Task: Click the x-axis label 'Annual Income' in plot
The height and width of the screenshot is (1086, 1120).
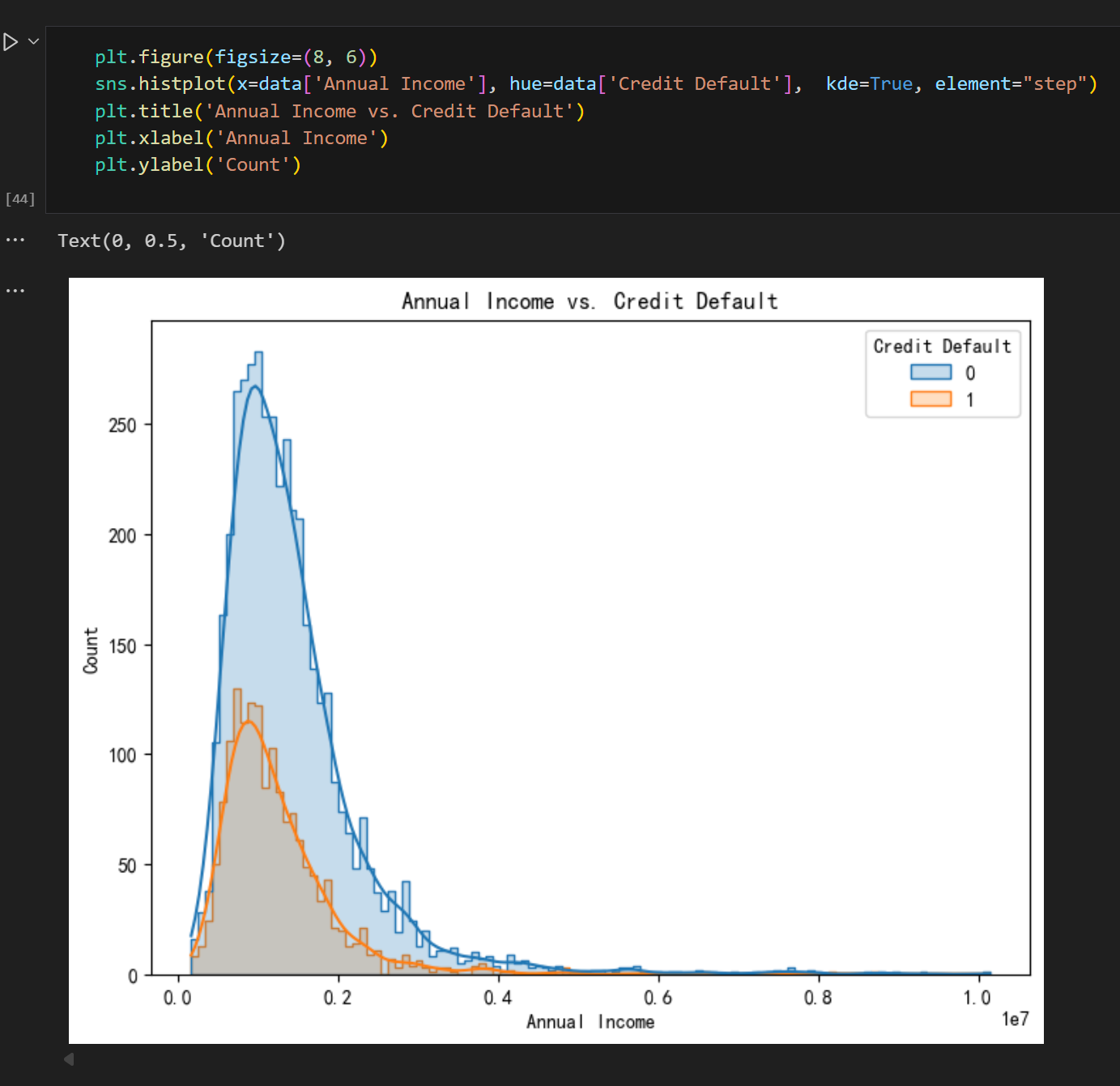Action: point(590,1022)
